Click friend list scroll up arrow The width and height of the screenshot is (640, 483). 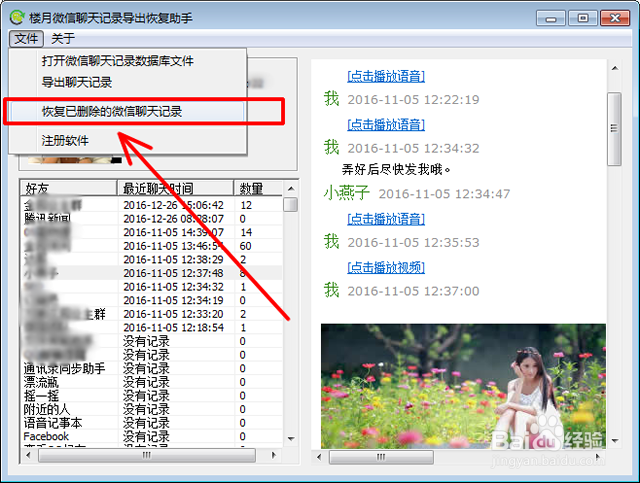(291, 188)
